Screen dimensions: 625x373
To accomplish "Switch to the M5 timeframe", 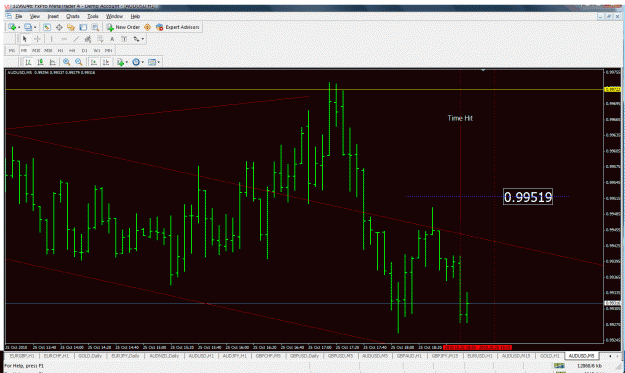I will 24,50.
